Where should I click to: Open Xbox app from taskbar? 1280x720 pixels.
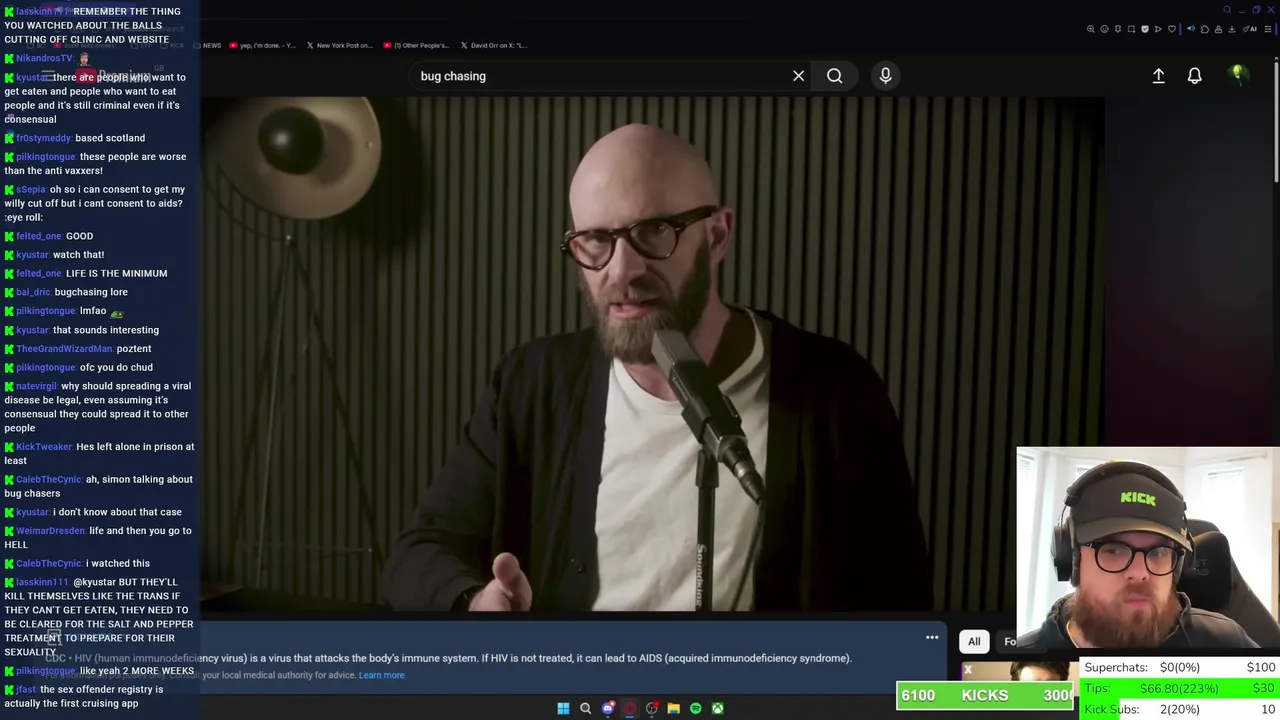[x=717, y=708]
